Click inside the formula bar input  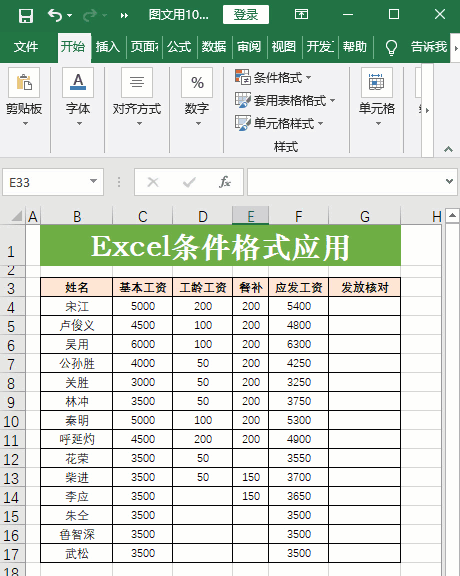344,182
